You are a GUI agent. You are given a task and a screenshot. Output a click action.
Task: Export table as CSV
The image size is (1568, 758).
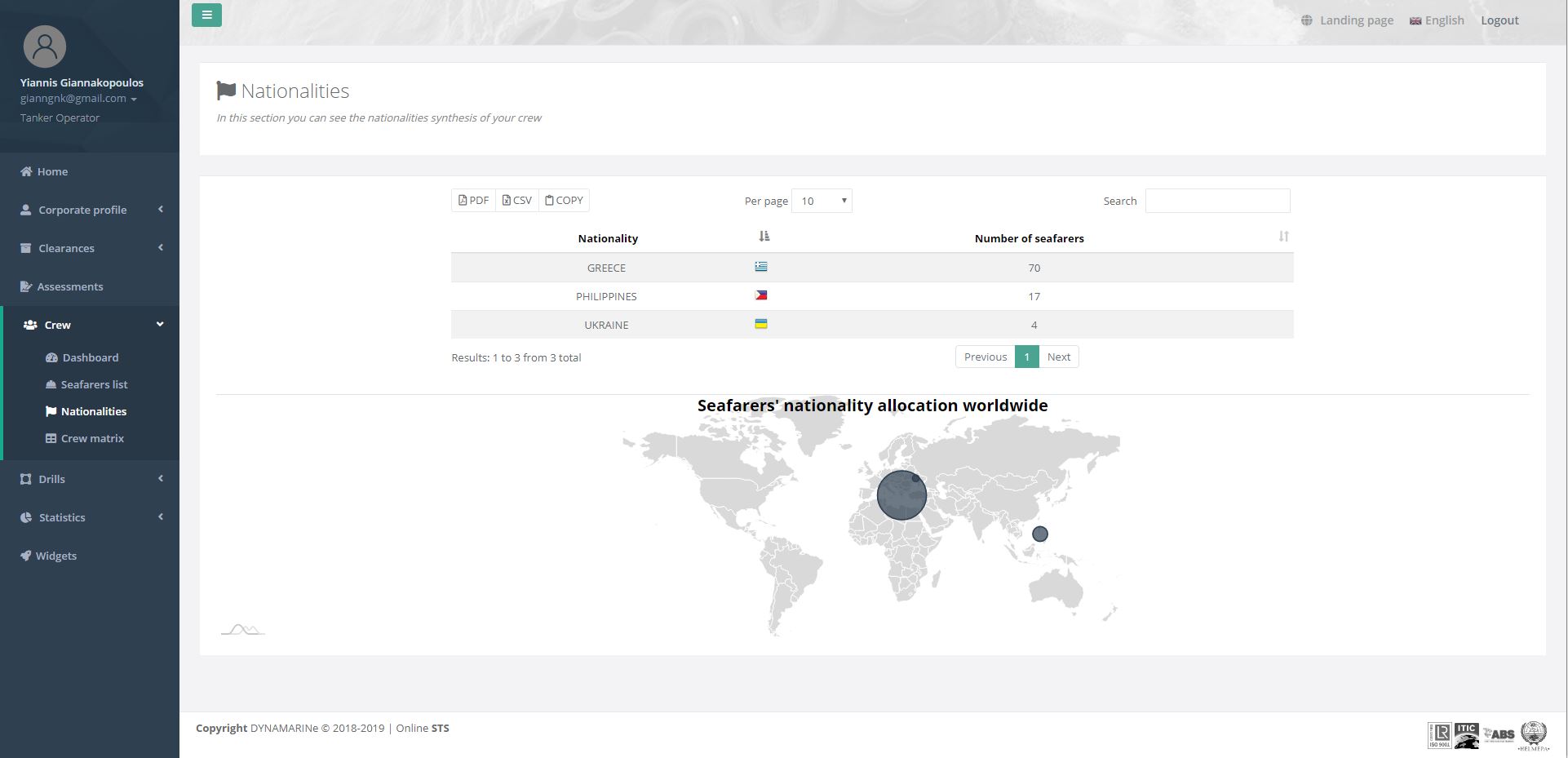coord(516,201)
